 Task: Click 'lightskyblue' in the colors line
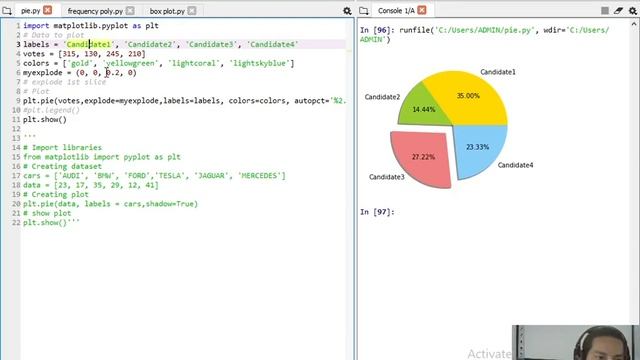[260, 63]
